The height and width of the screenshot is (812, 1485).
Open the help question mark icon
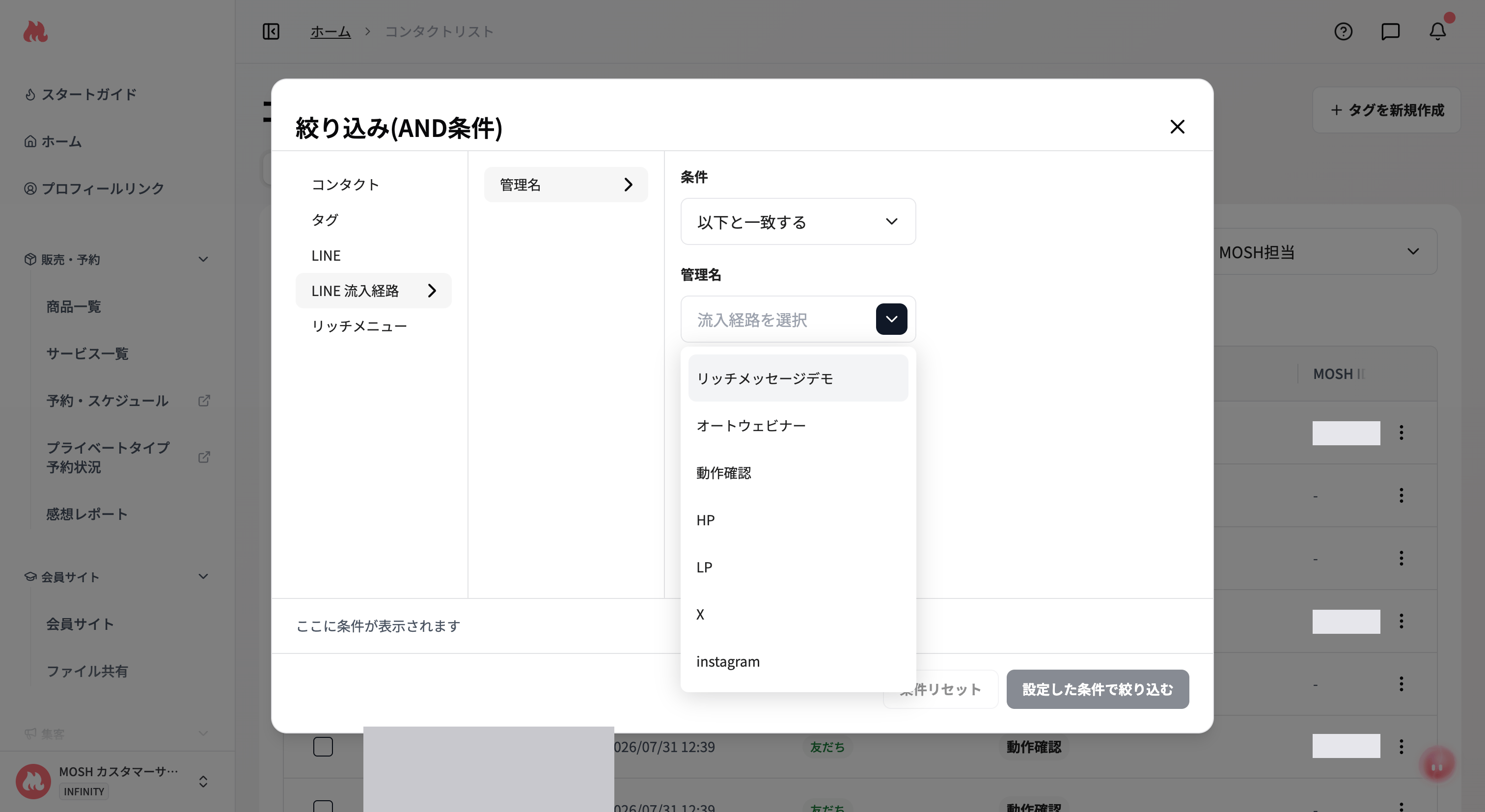1343,31
